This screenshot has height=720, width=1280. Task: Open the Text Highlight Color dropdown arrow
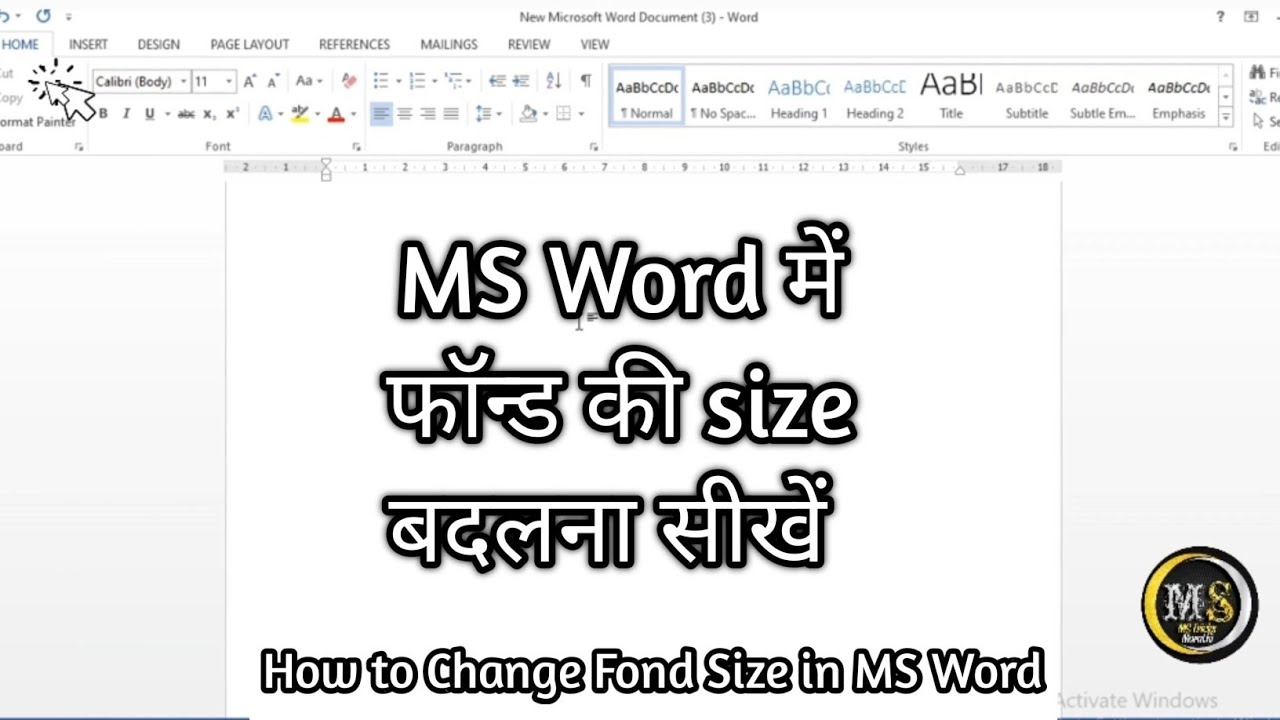click(x=316, y=114)
